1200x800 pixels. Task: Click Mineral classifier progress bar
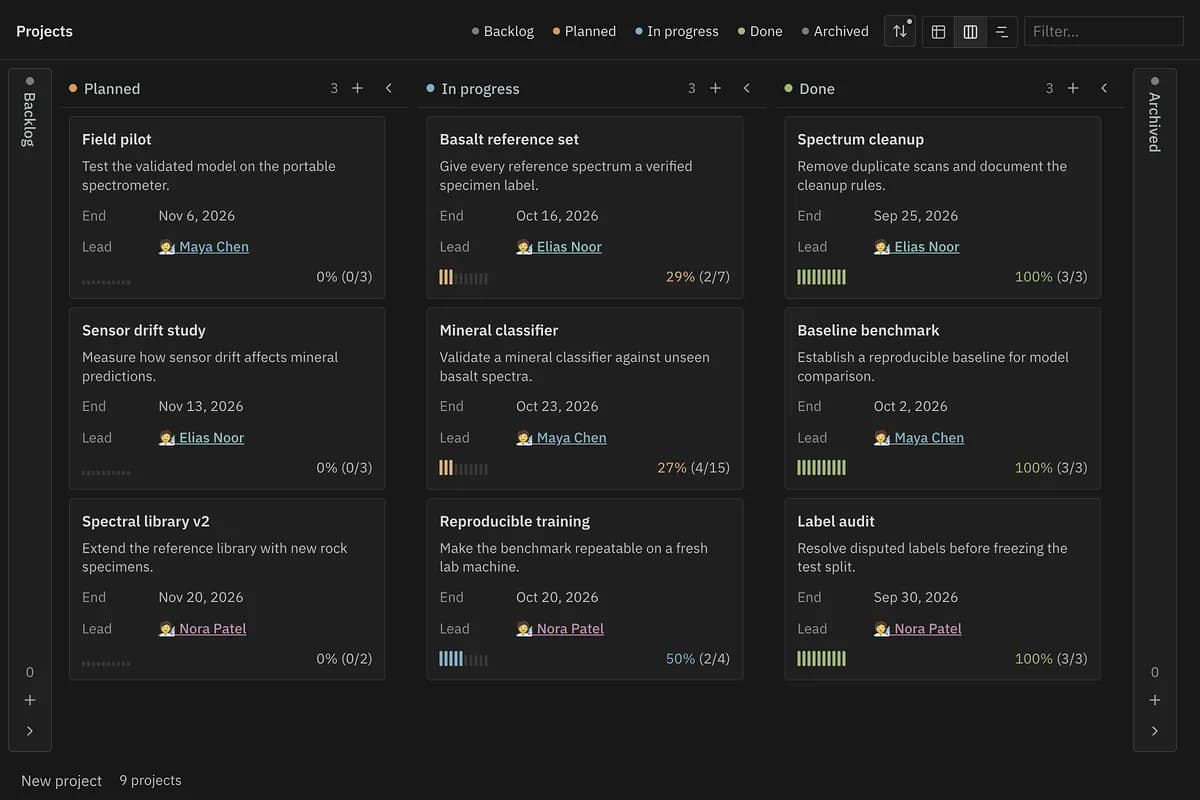[464, 468]
